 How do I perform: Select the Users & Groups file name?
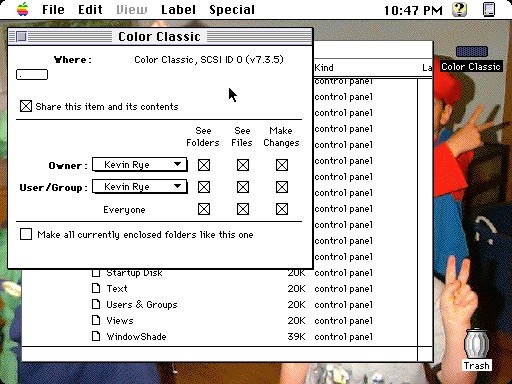pos(142,304)
